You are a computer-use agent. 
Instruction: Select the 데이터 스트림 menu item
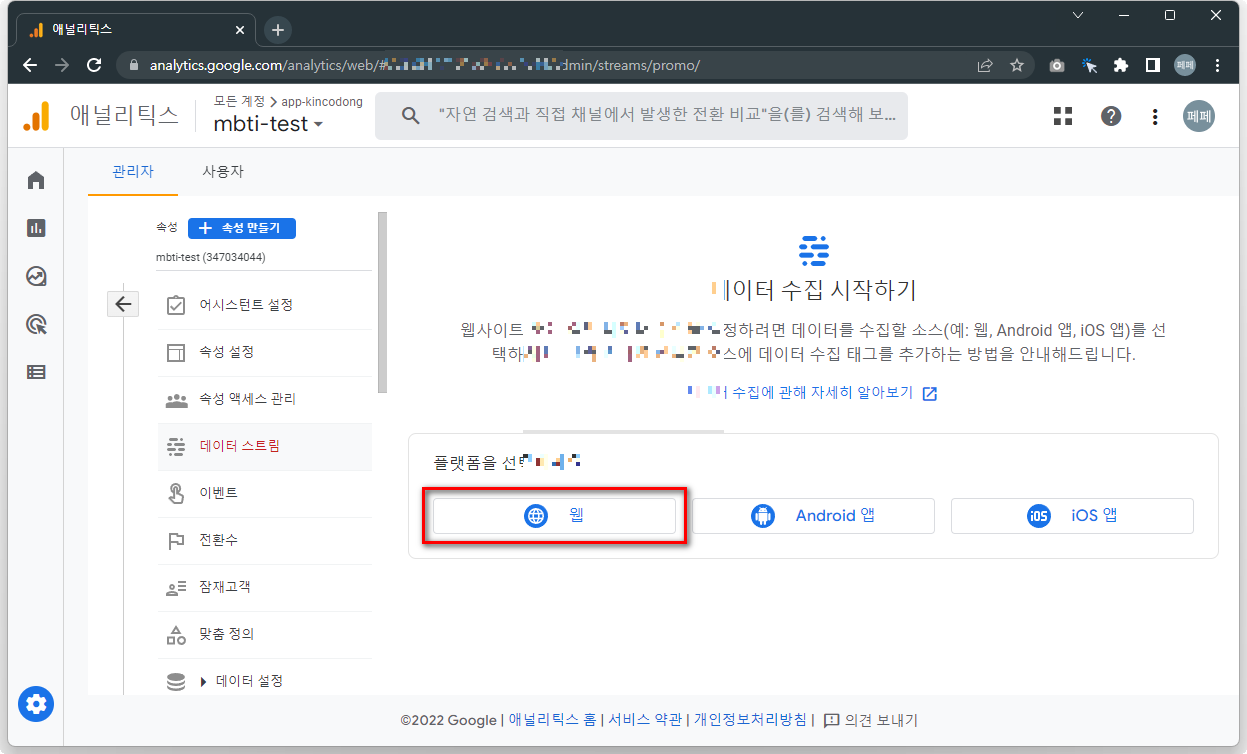pyautogui.click(x=240, y=447)
